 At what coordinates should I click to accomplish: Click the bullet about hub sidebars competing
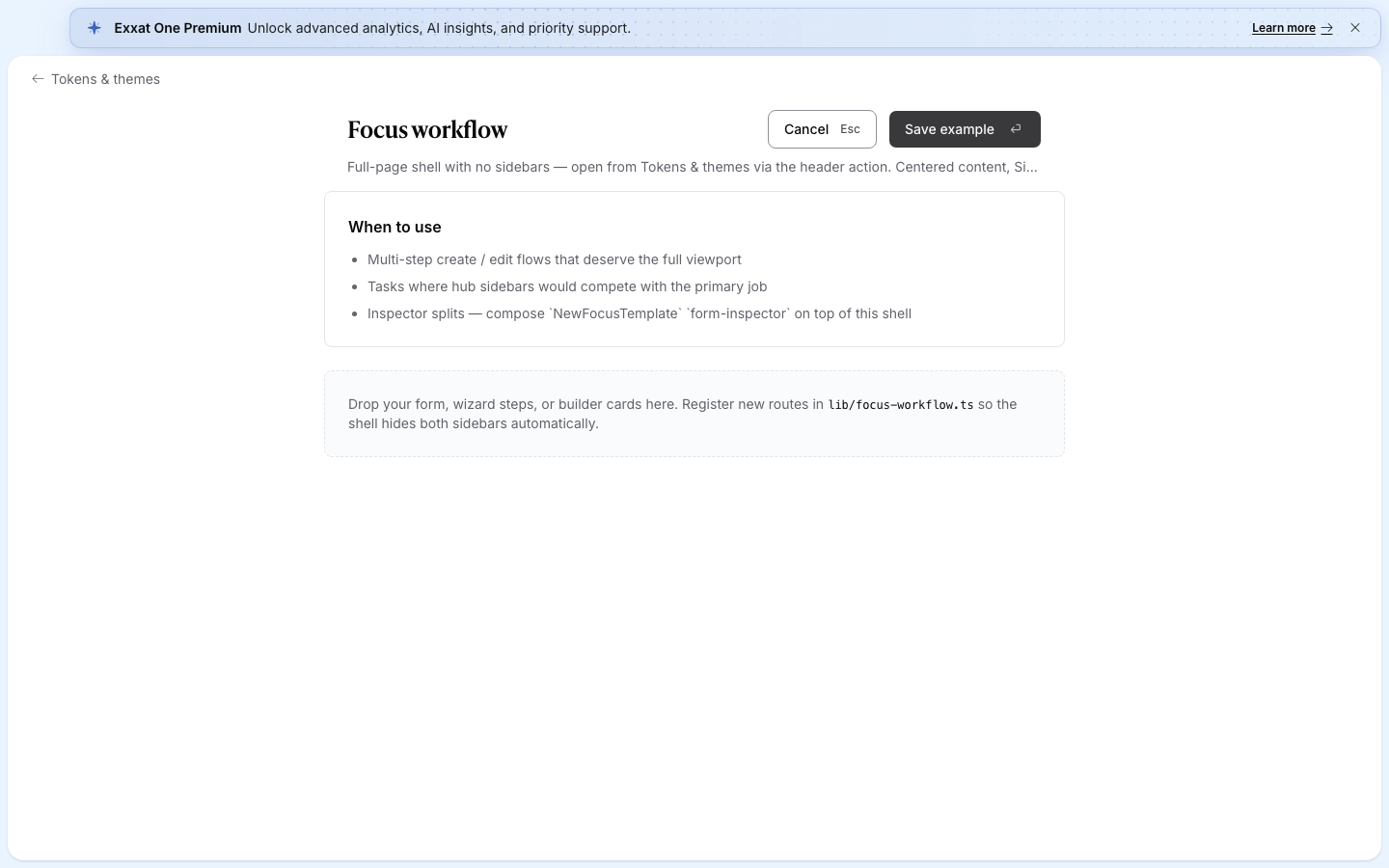tap(567, 286)
